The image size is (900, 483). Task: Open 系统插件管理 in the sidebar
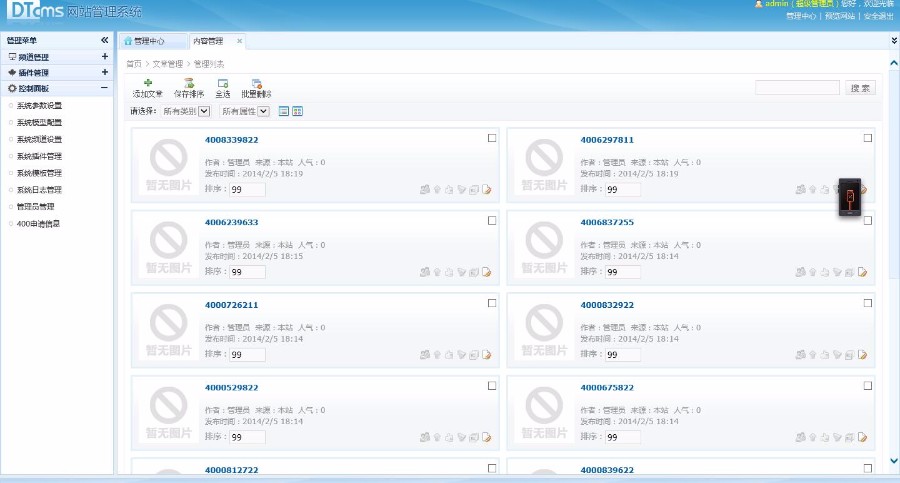(39, 156)
